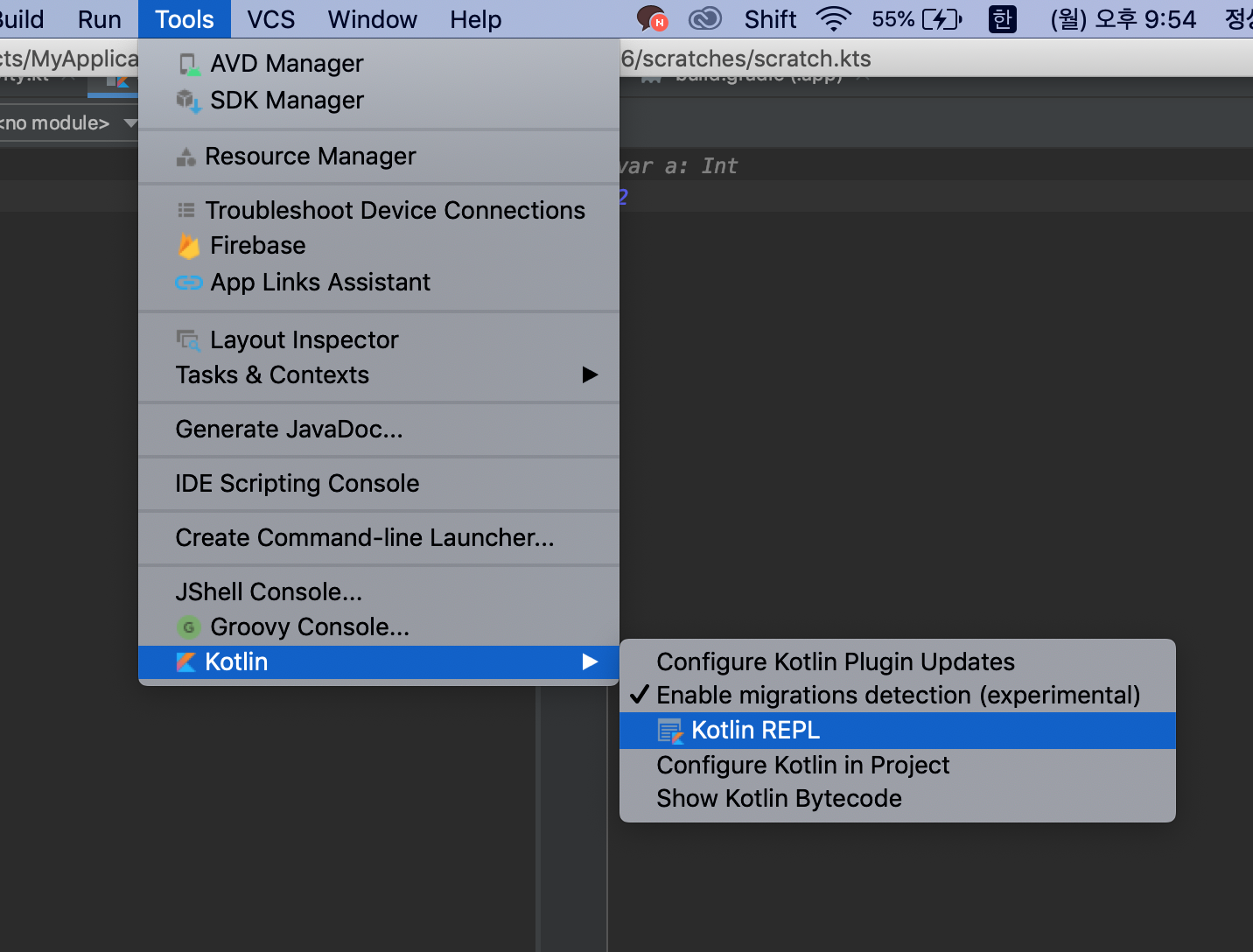1253x952 pixels.
Task: Click the Creative Cloud icon in menu bar
Action: click(705, 18)
